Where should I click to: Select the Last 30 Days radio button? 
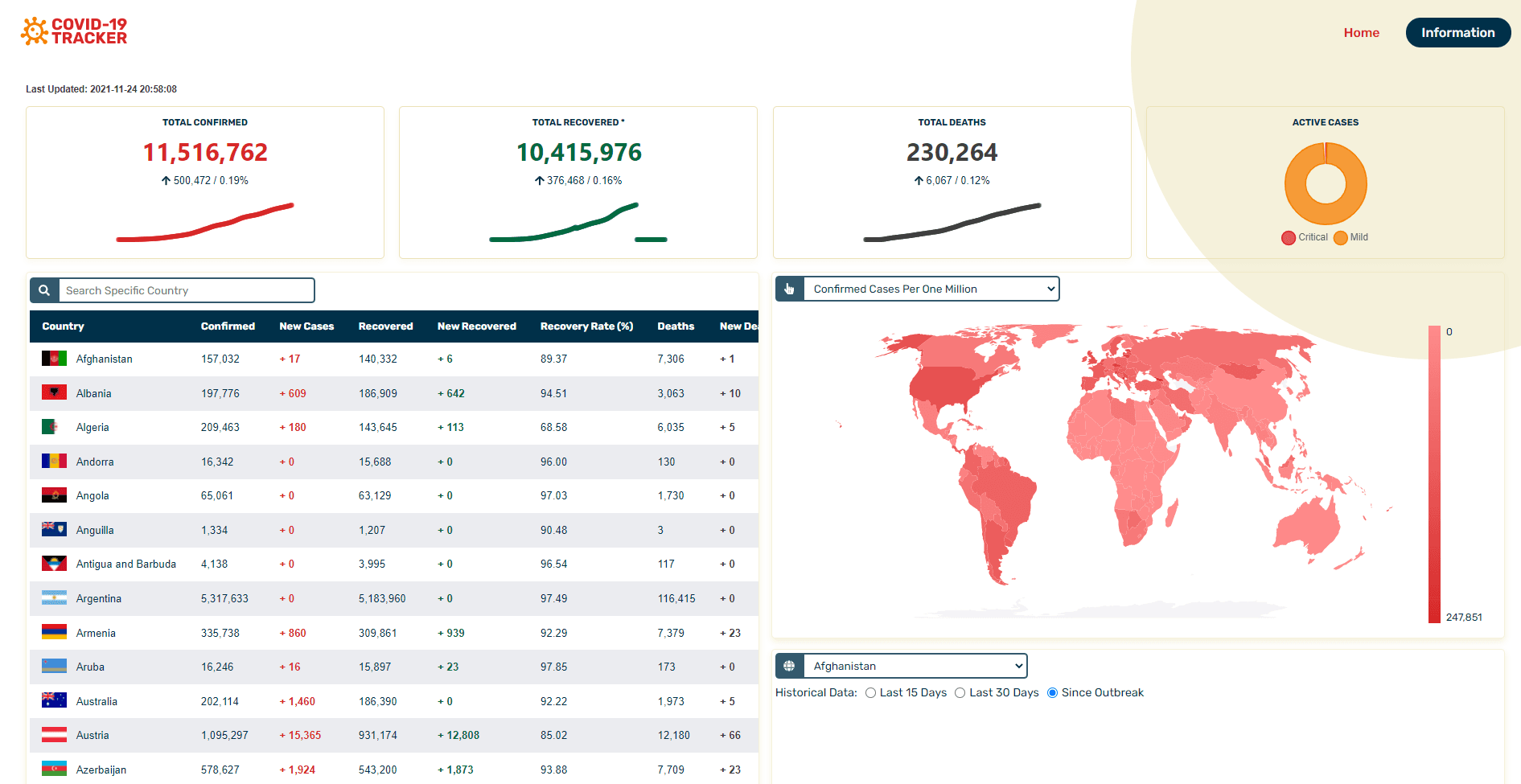pos(960,693)
